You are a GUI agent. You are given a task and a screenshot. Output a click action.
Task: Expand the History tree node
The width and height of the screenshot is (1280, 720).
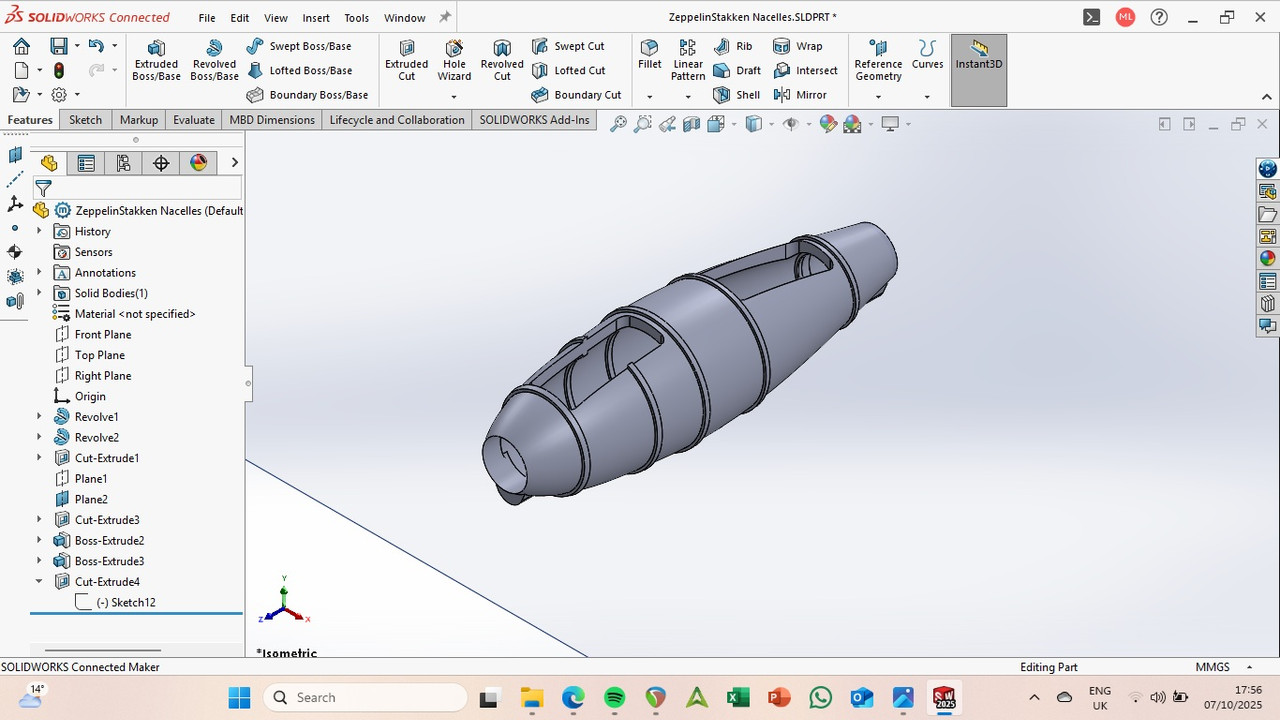pos(39,231)
